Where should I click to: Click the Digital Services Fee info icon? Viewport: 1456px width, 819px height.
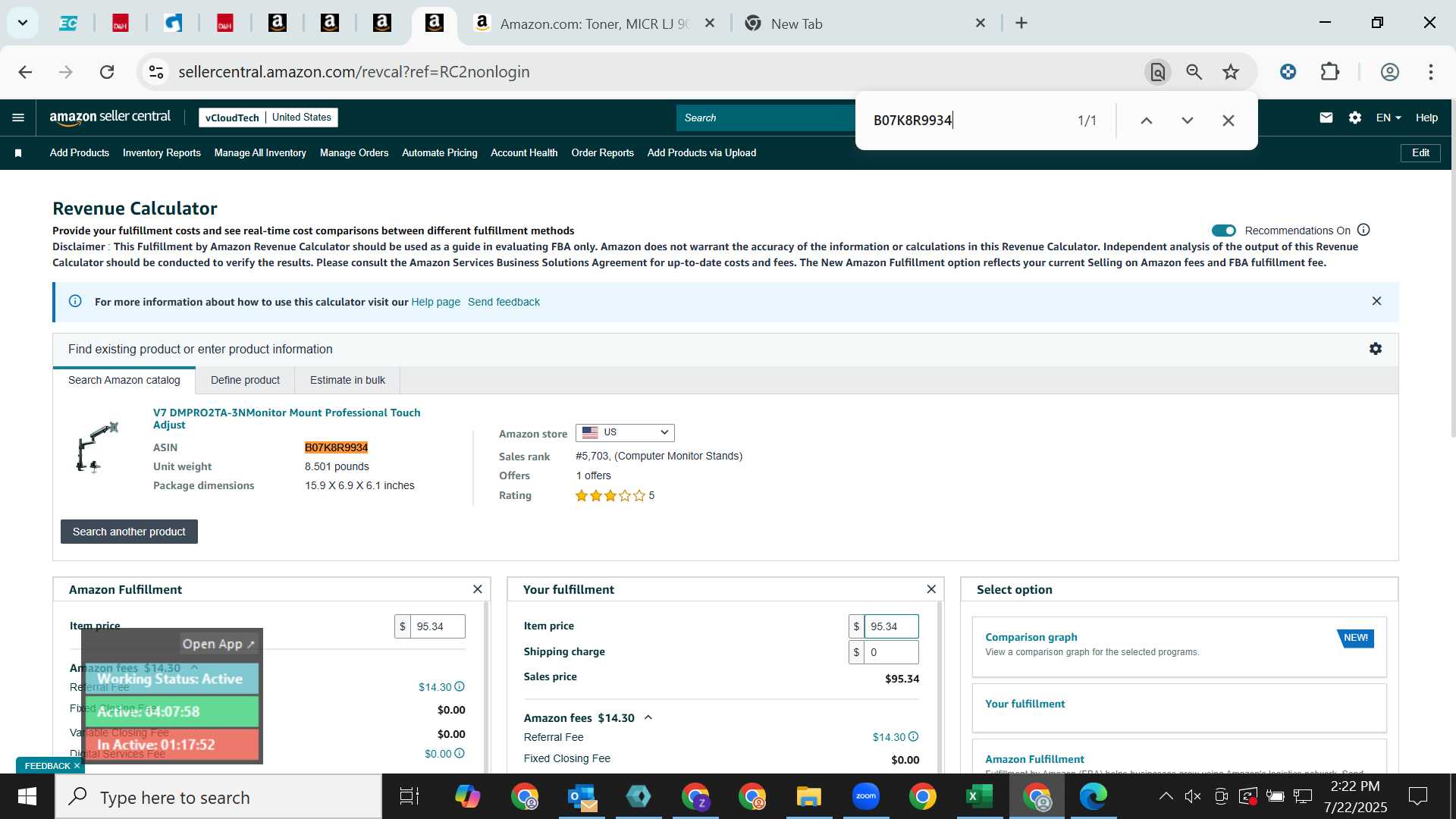coord(460,753)
